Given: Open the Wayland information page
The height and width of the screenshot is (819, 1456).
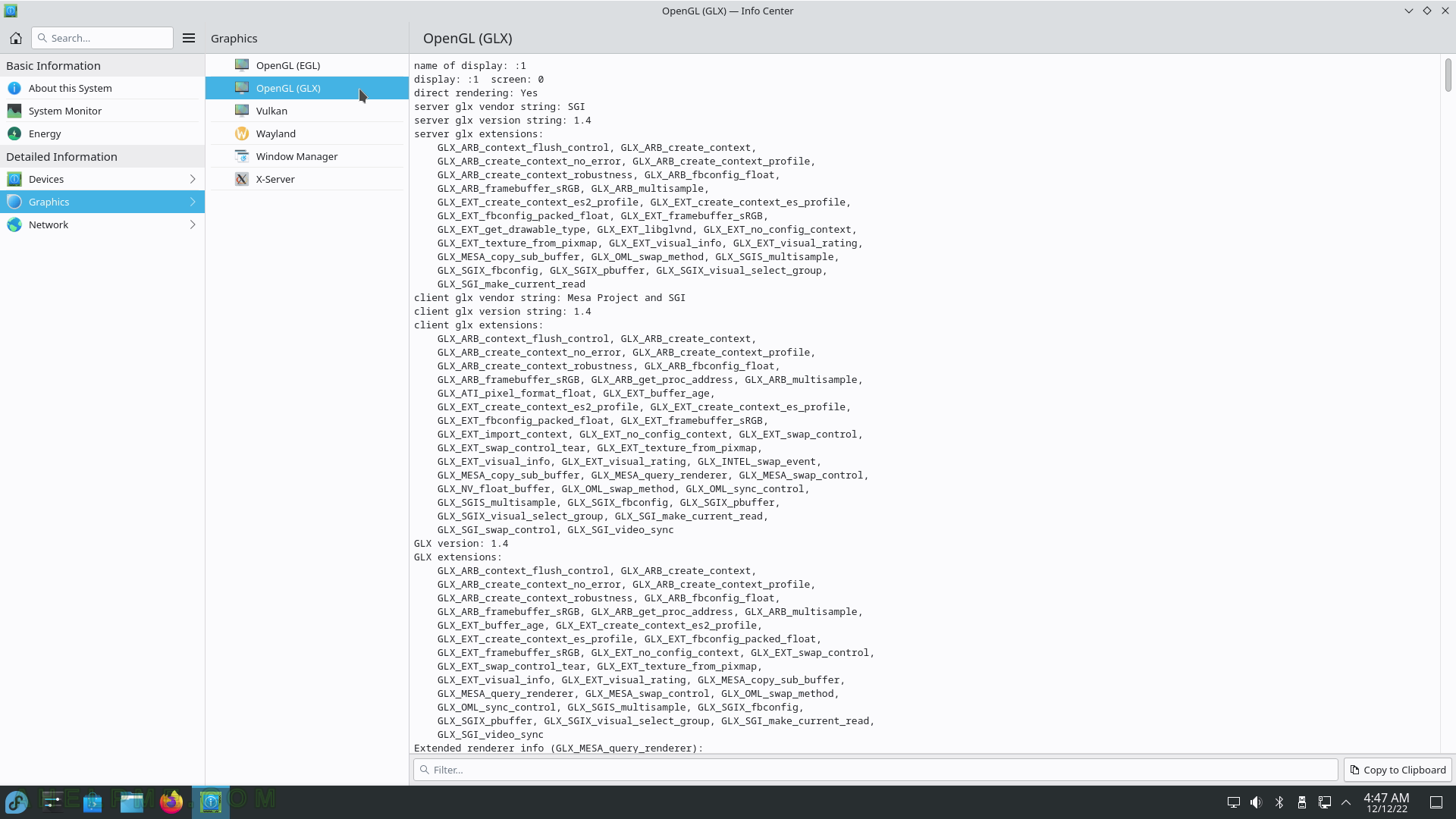Looking at the screenshot, I should pos(307,133).
